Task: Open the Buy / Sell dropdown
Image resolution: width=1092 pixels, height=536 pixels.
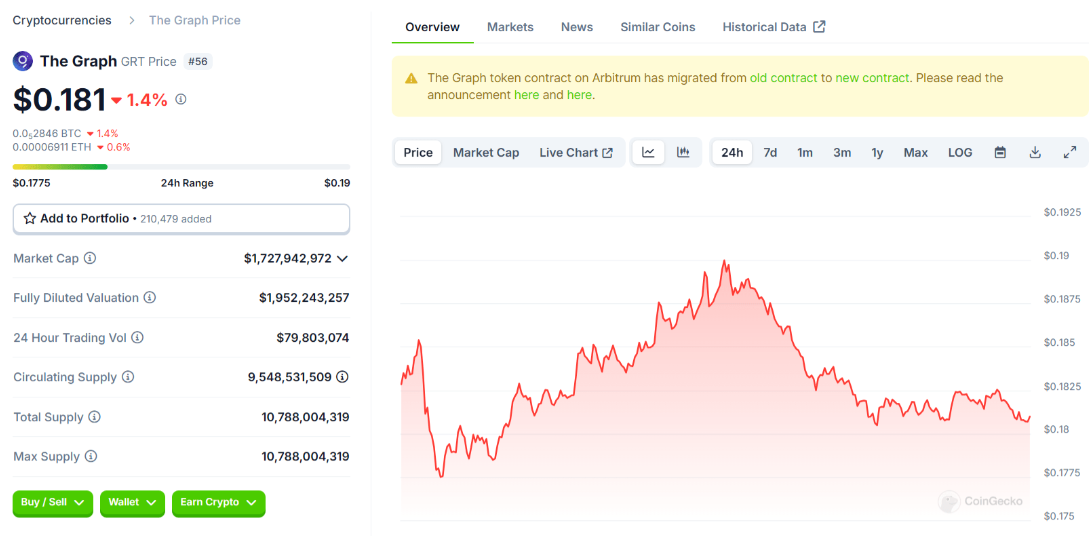Action: pyautogui.click(x=52, y=503)
